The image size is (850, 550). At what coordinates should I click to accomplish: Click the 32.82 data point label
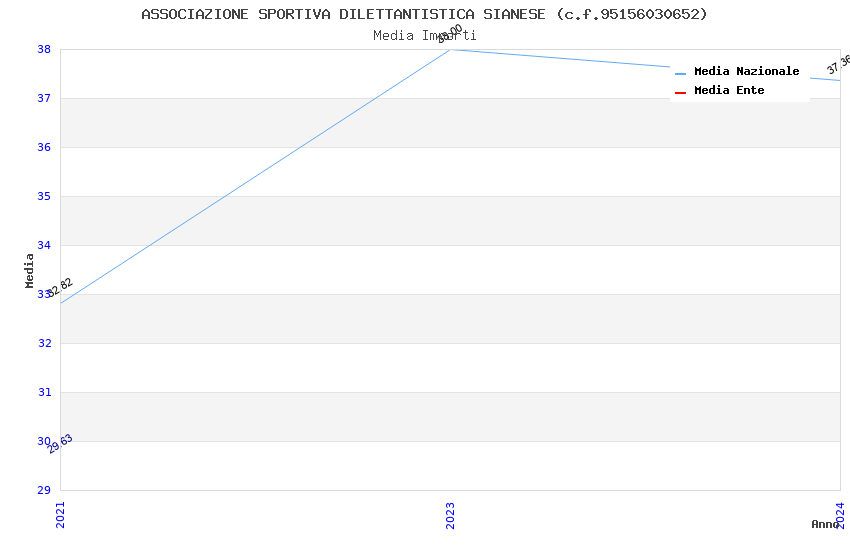(x=60, y=288)
